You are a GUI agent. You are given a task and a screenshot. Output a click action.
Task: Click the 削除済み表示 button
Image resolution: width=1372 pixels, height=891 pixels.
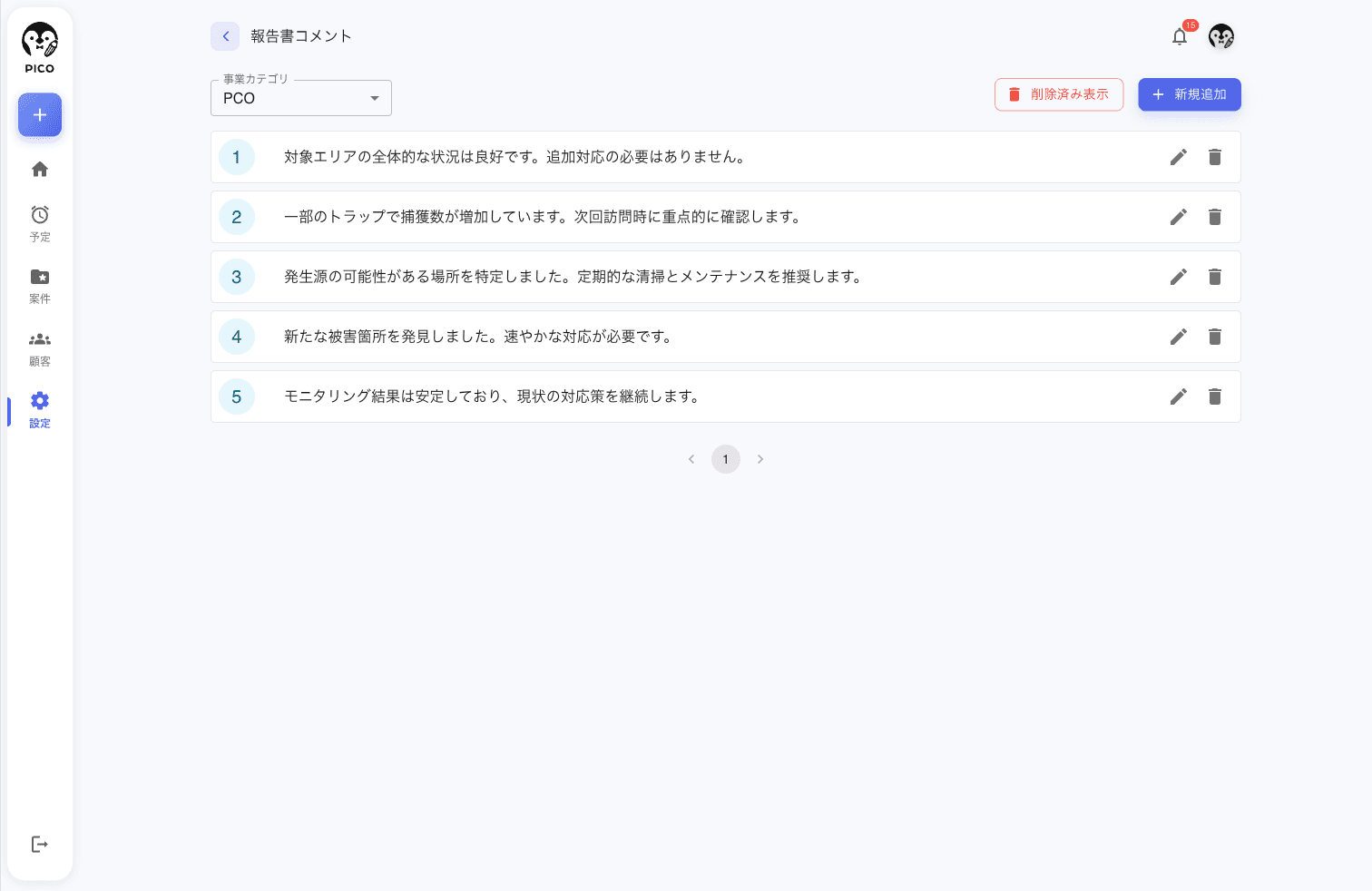coord(1059,94)
